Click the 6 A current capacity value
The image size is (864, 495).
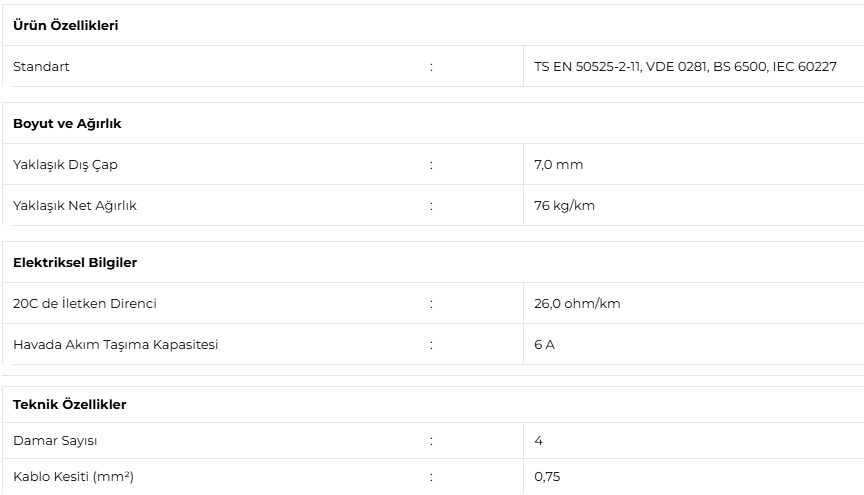[x=544, y=345]
